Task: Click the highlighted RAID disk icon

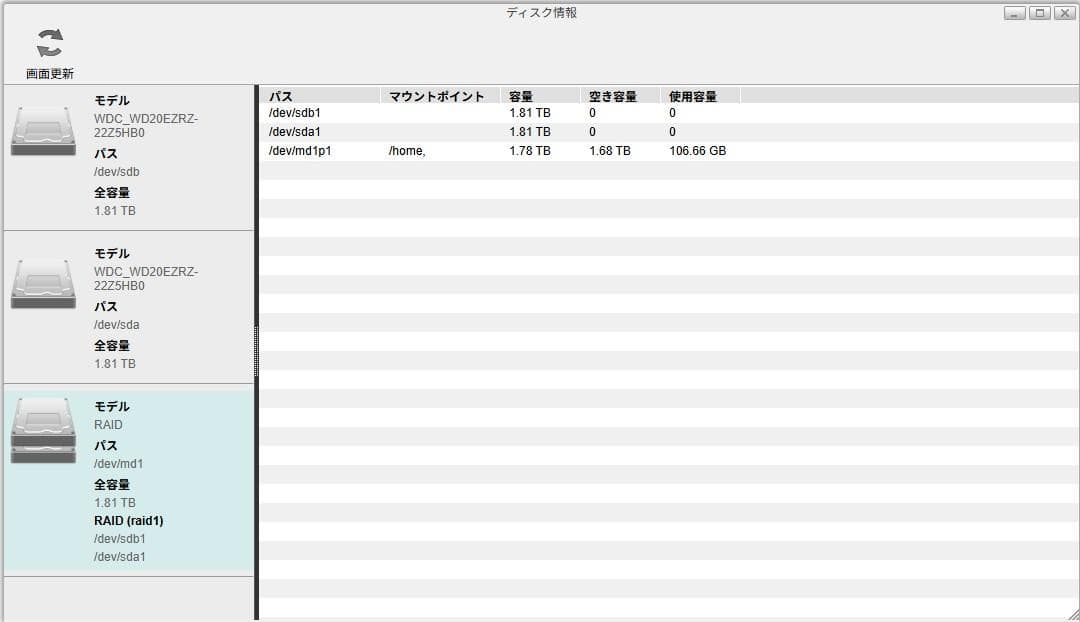Action: point(42,432)
